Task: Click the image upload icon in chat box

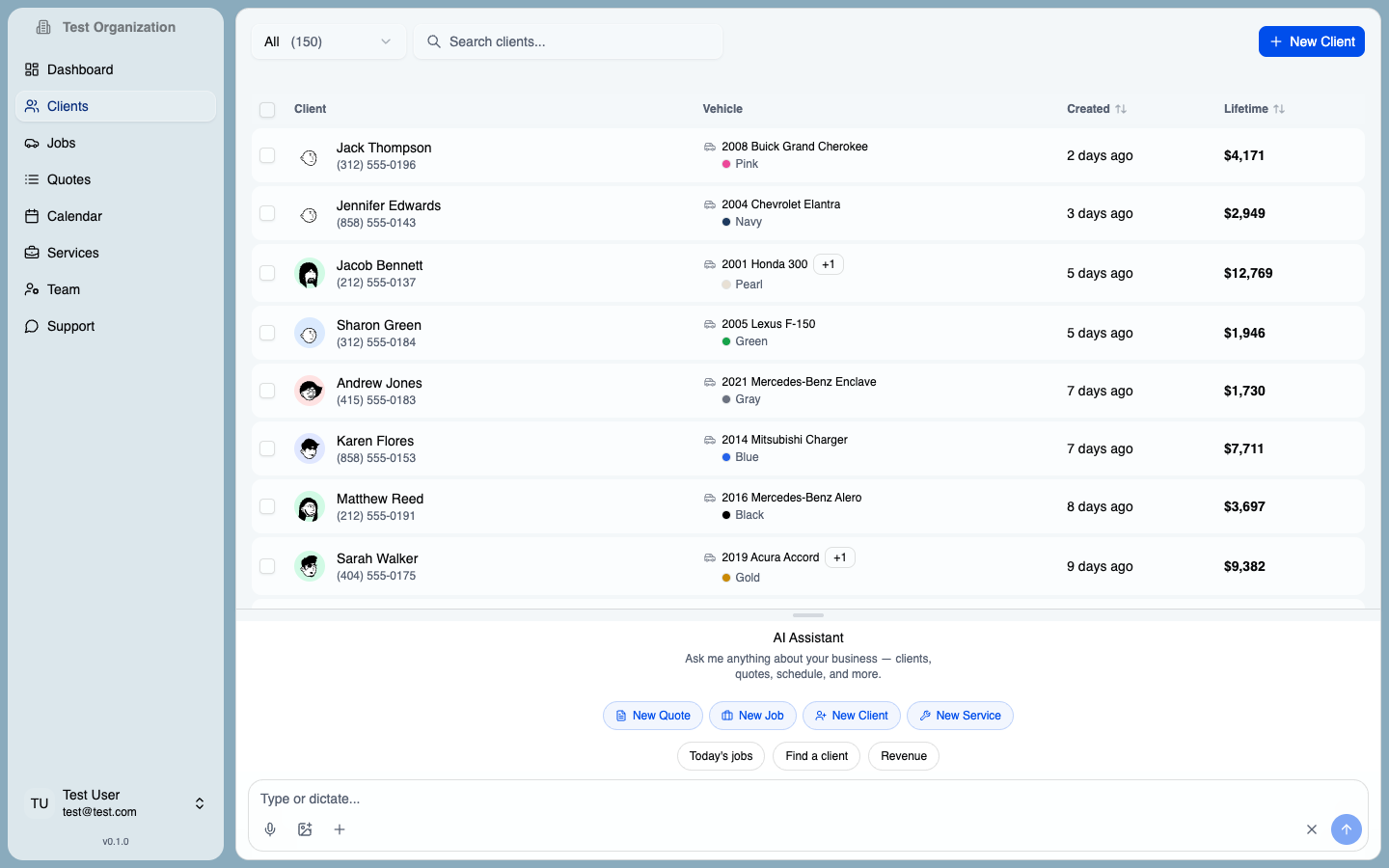Action: [305, 829]
